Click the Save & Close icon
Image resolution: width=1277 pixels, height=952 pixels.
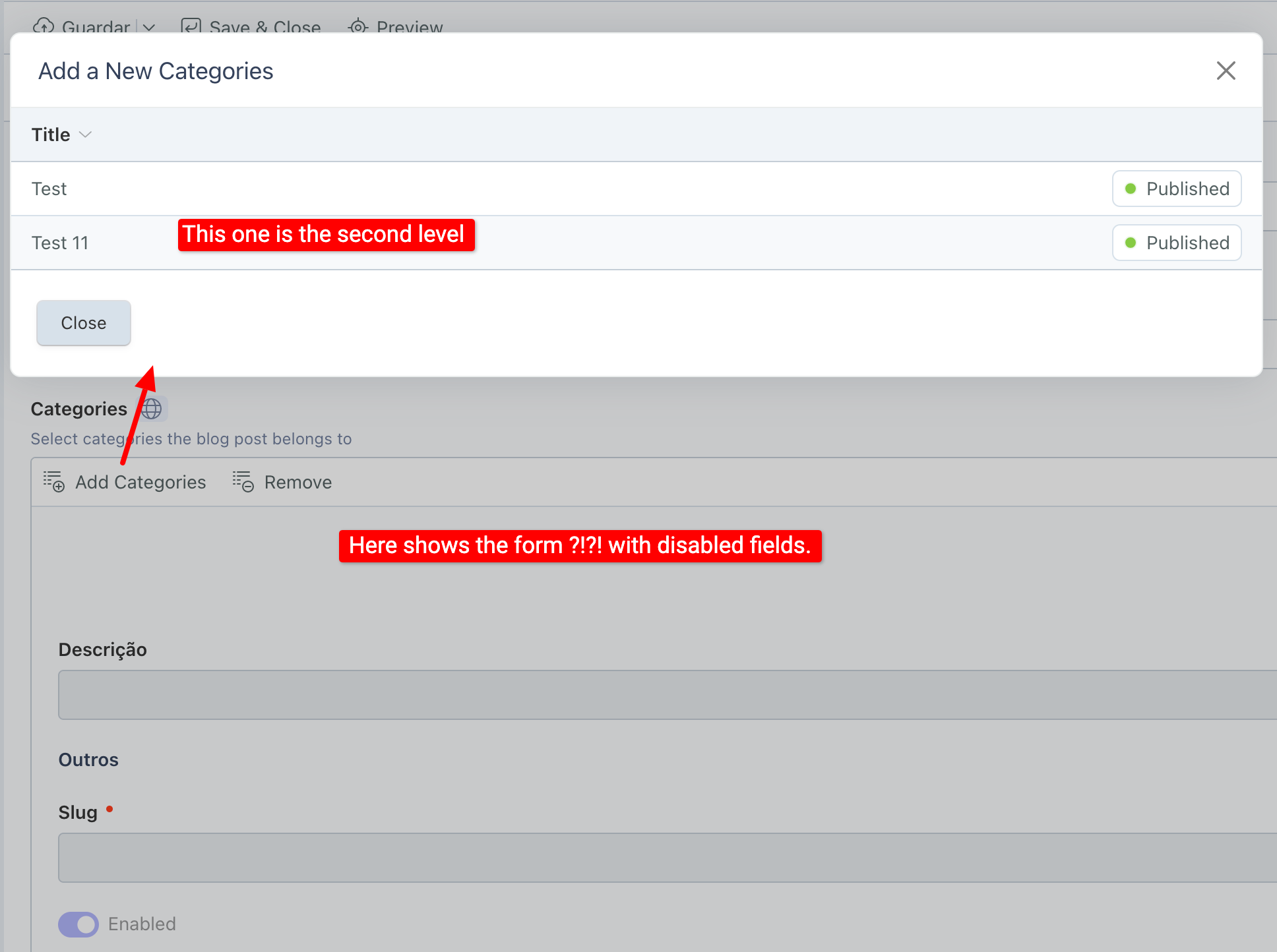click(x=191, y=26)
